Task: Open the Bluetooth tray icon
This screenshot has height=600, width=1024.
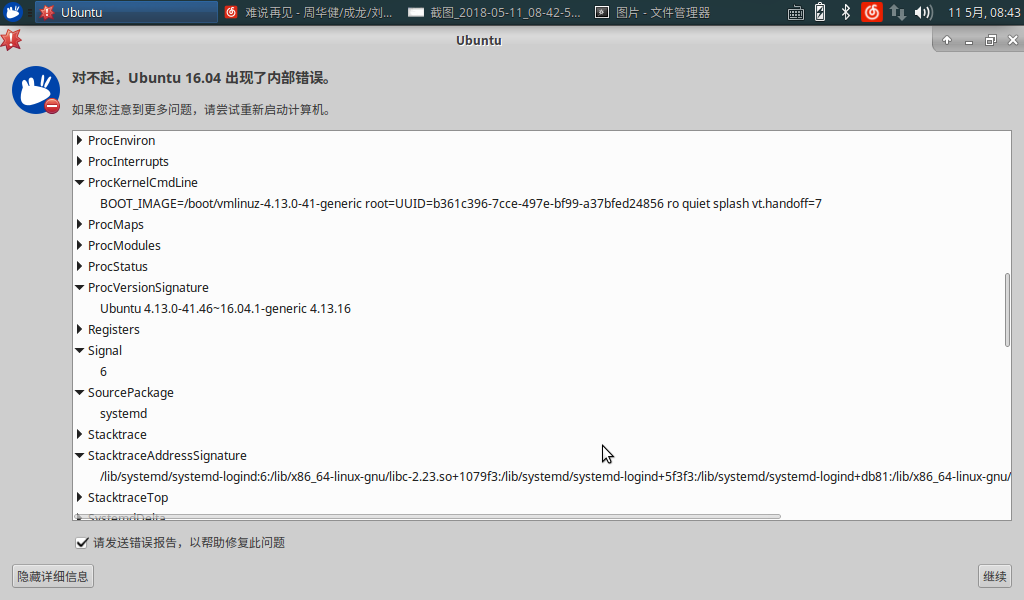Action: point(846,12)
